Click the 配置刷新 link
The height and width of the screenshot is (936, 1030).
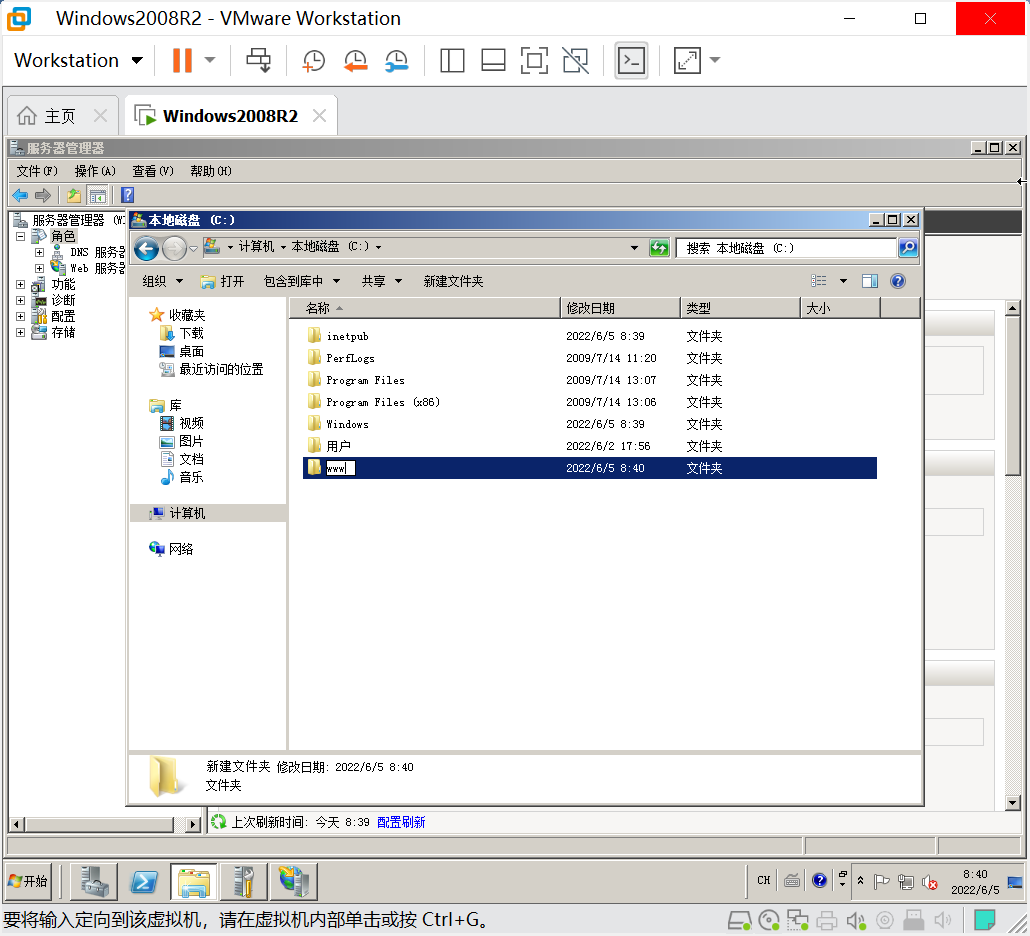coord(401,822)
